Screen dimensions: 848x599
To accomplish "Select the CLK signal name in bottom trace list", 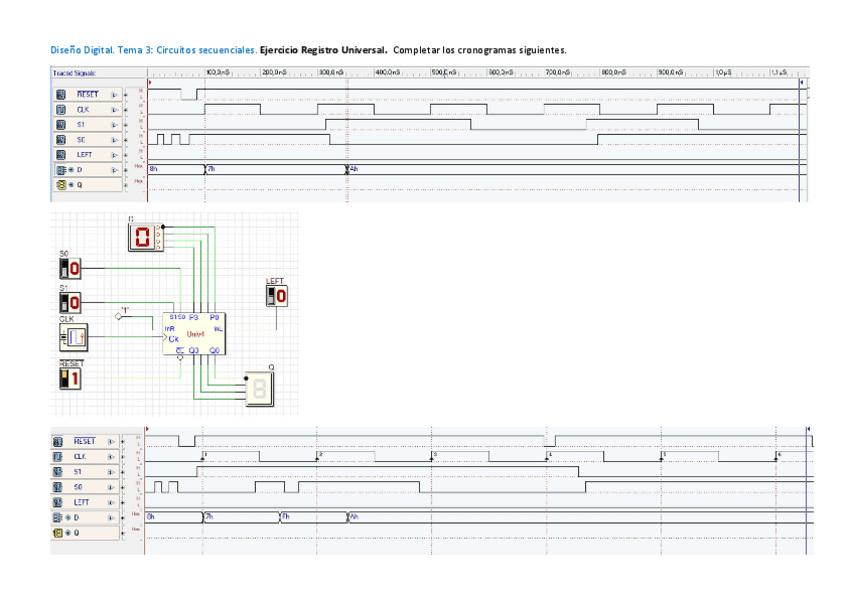I will [80, 456].
